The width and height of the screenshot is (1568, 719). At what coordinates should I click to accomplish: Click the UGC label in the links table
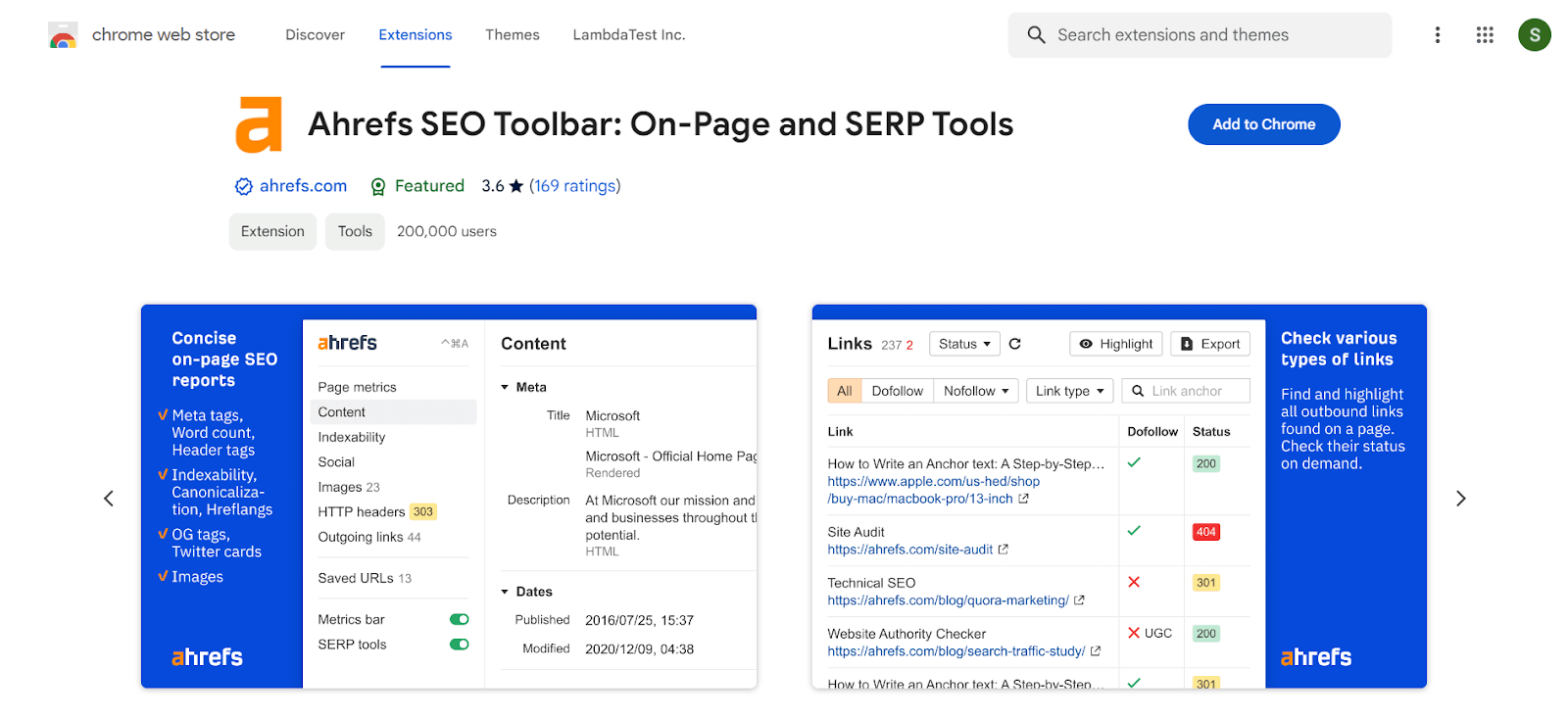click(x=1158, y=634)
